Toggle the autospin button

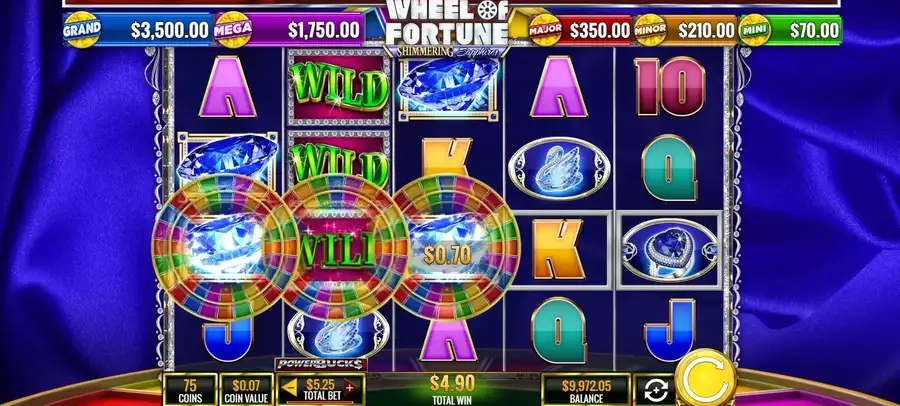655,390
